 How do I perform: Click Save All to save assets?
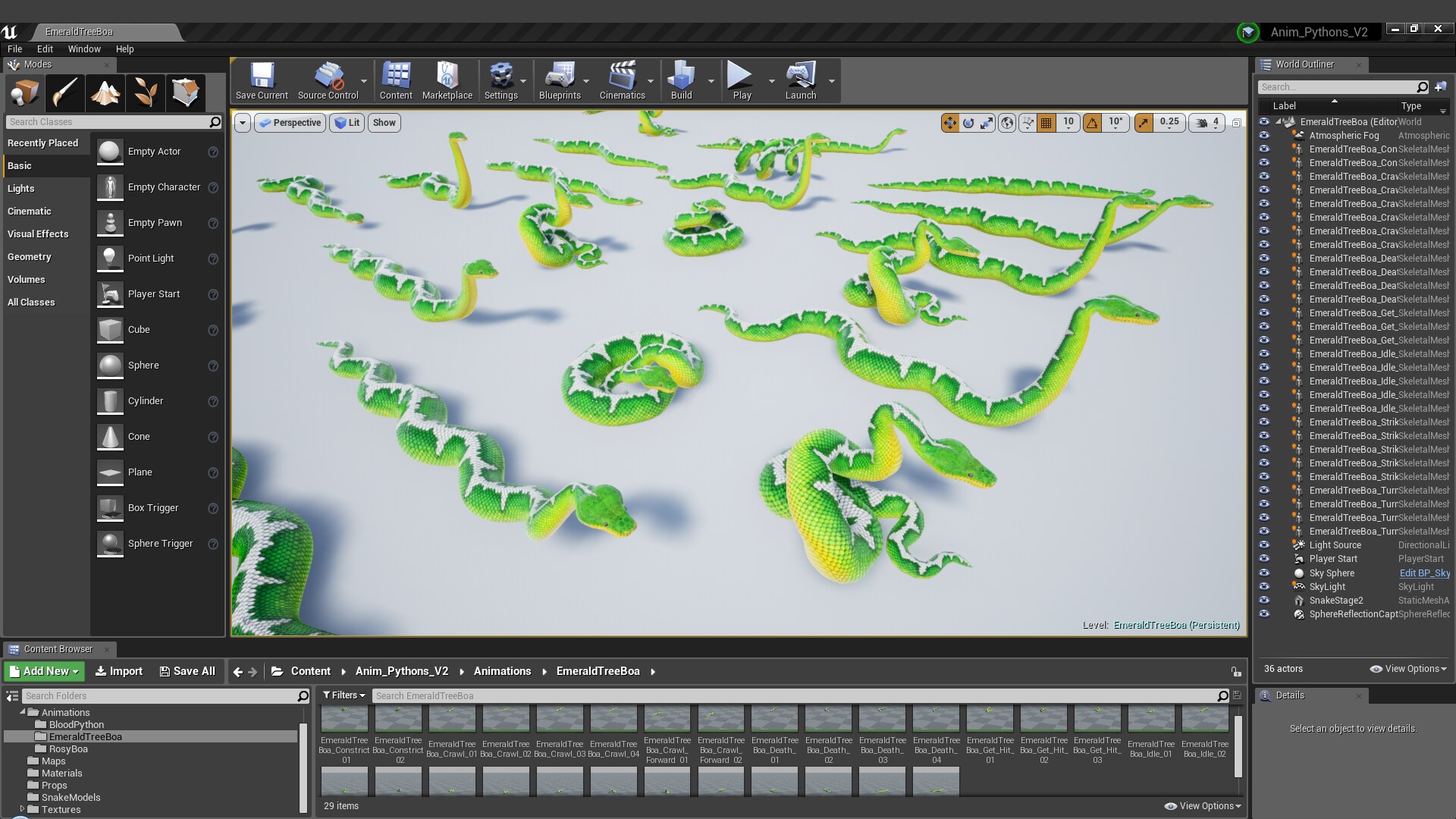tap(187, 671)
